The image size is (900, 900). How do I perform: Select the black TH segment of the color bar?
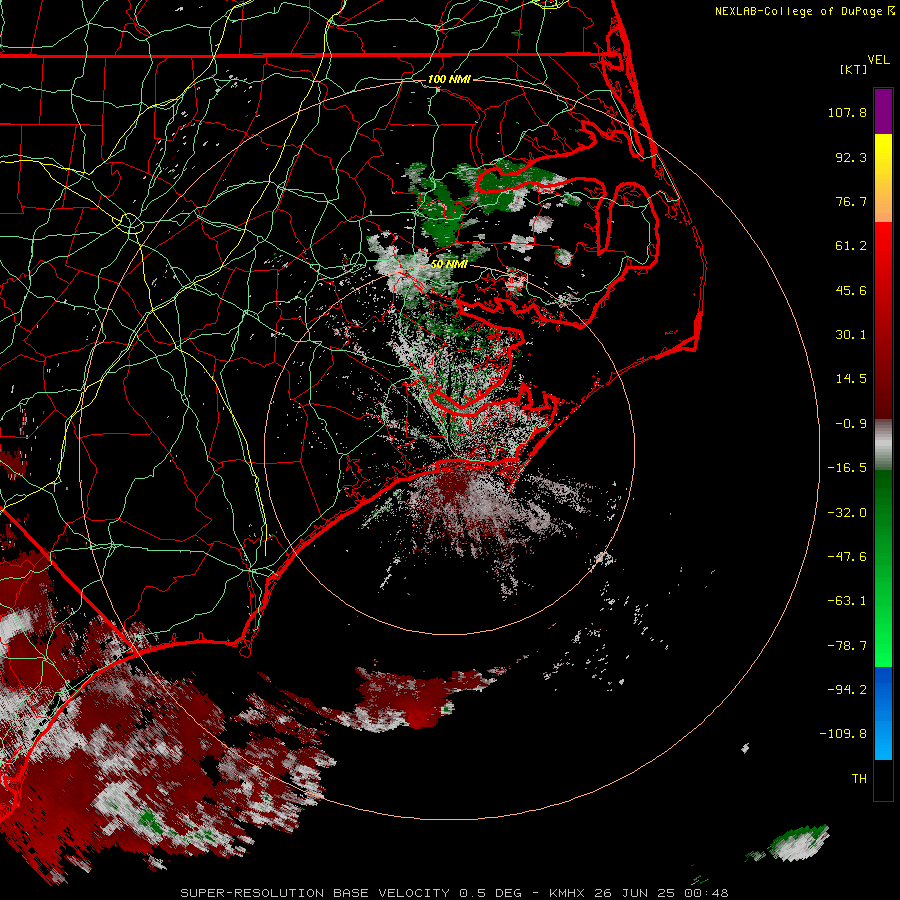[x=883, y=779]
